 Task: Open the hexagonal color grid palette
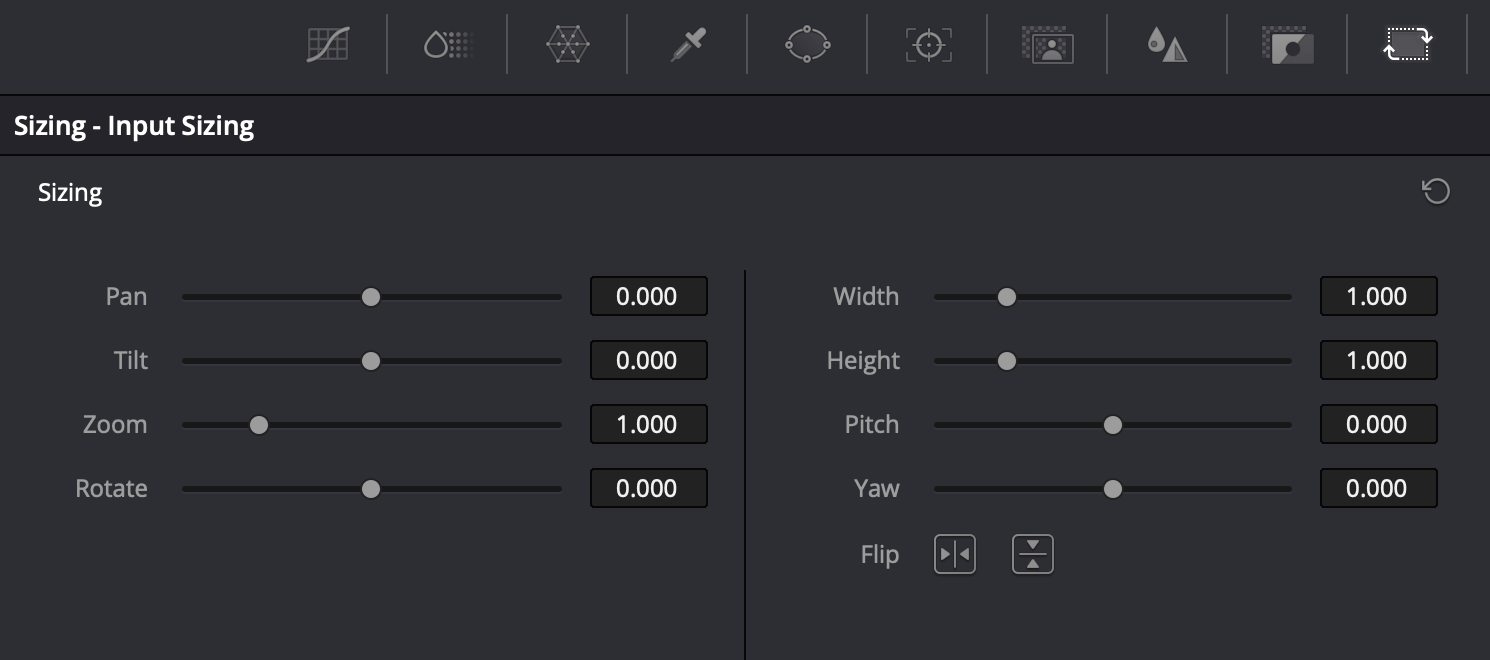(x=567, y=44)
